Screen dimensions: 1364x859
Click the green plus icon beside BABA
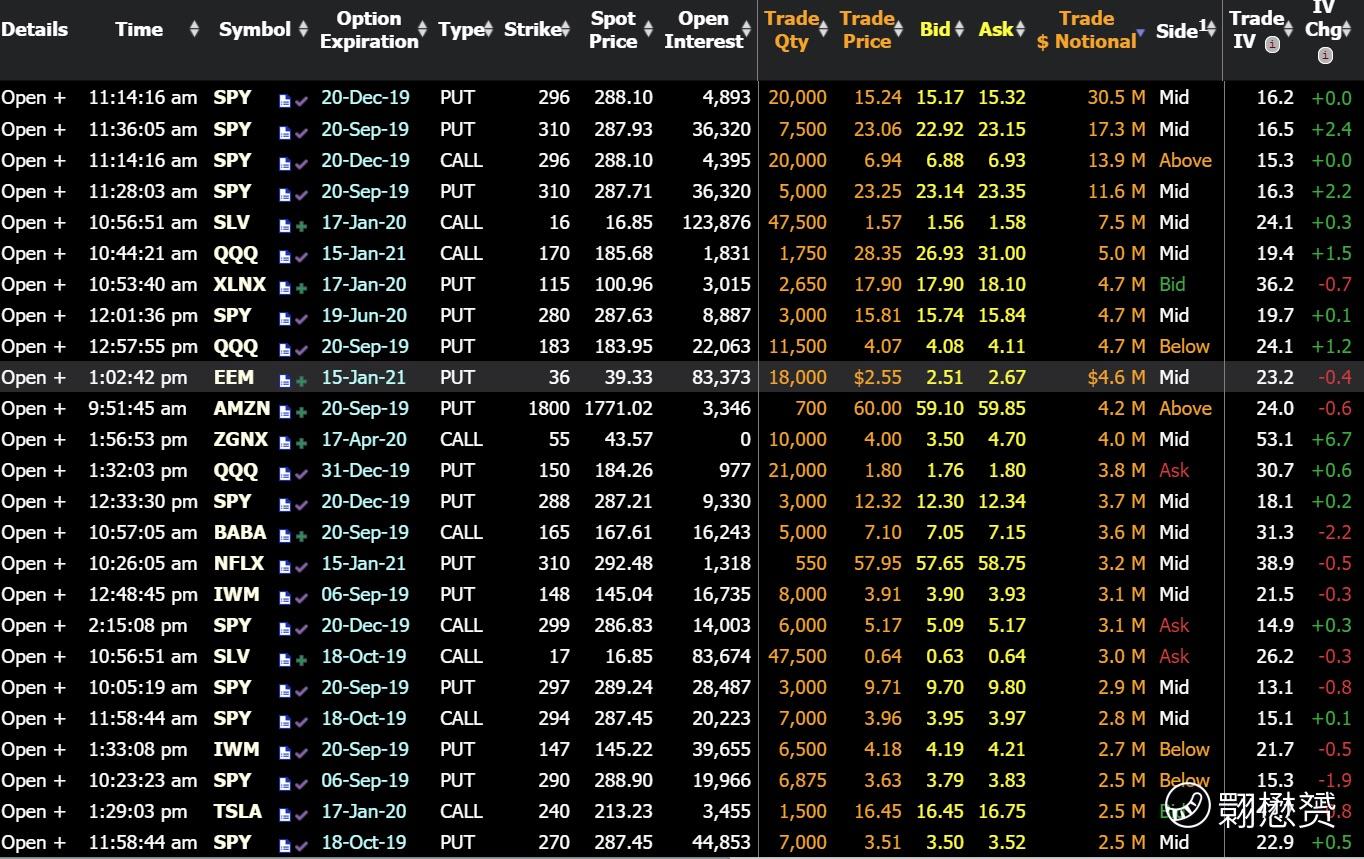[301, 535]
